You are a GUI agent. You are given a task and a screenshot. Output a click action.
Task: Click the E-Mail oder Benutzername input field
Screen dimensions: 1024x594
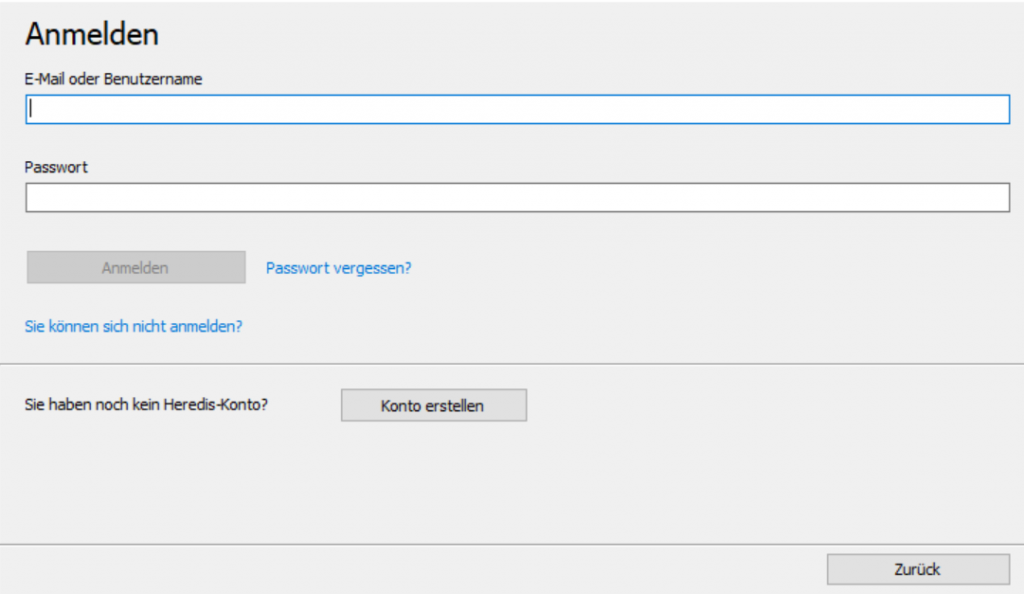point(517,109)
